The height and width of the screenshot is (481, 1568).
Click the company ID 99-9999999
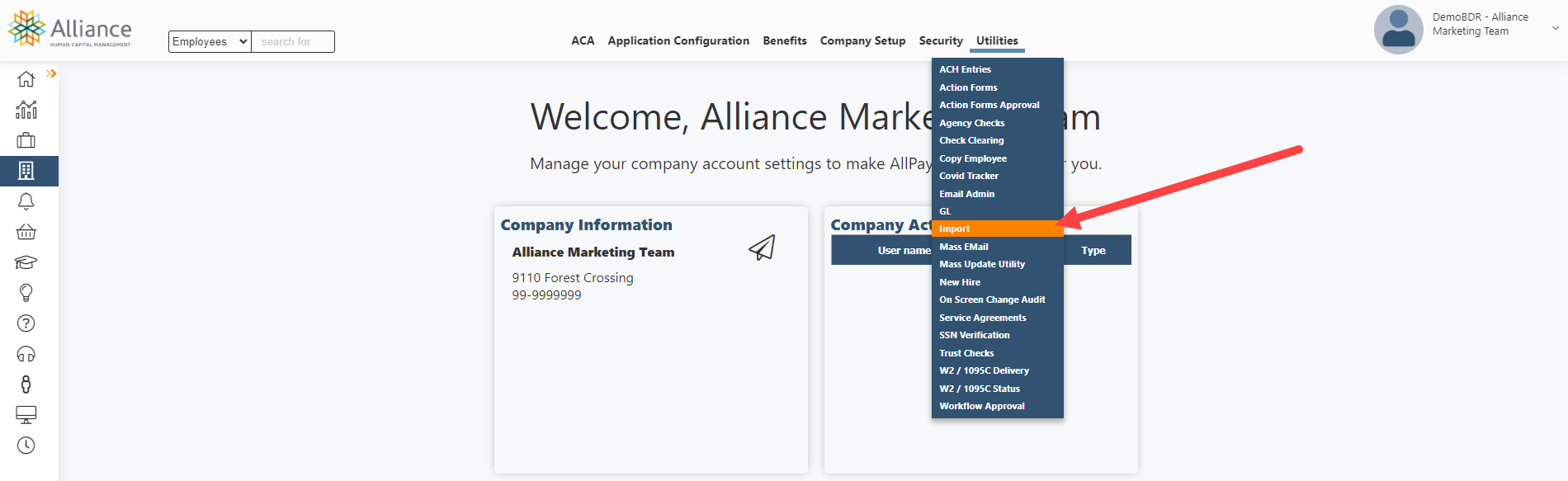(546, 295)
